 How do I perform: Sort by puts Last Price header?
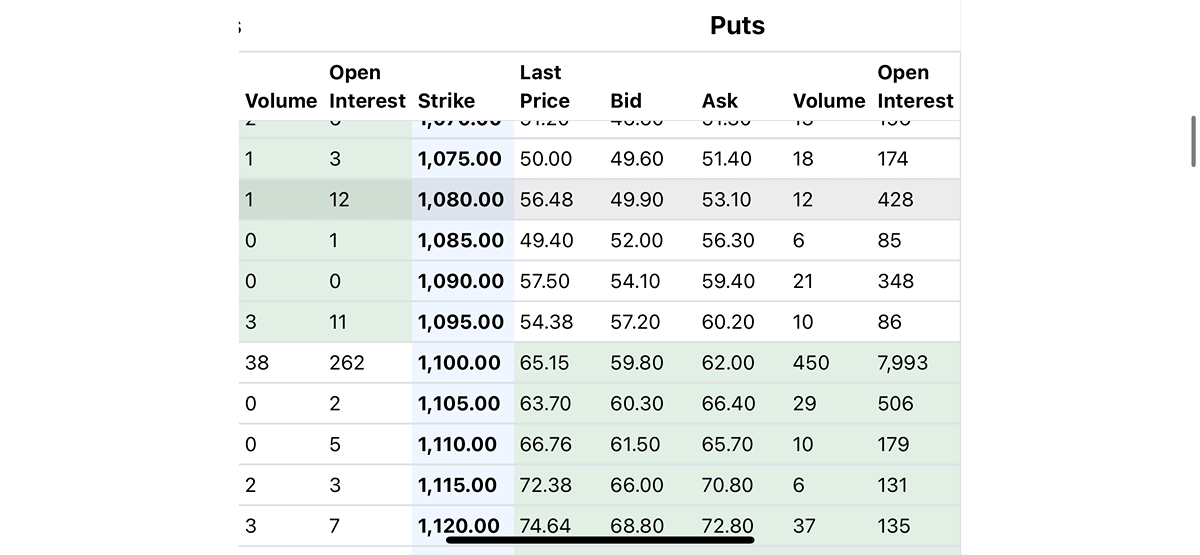coord(545,87)
